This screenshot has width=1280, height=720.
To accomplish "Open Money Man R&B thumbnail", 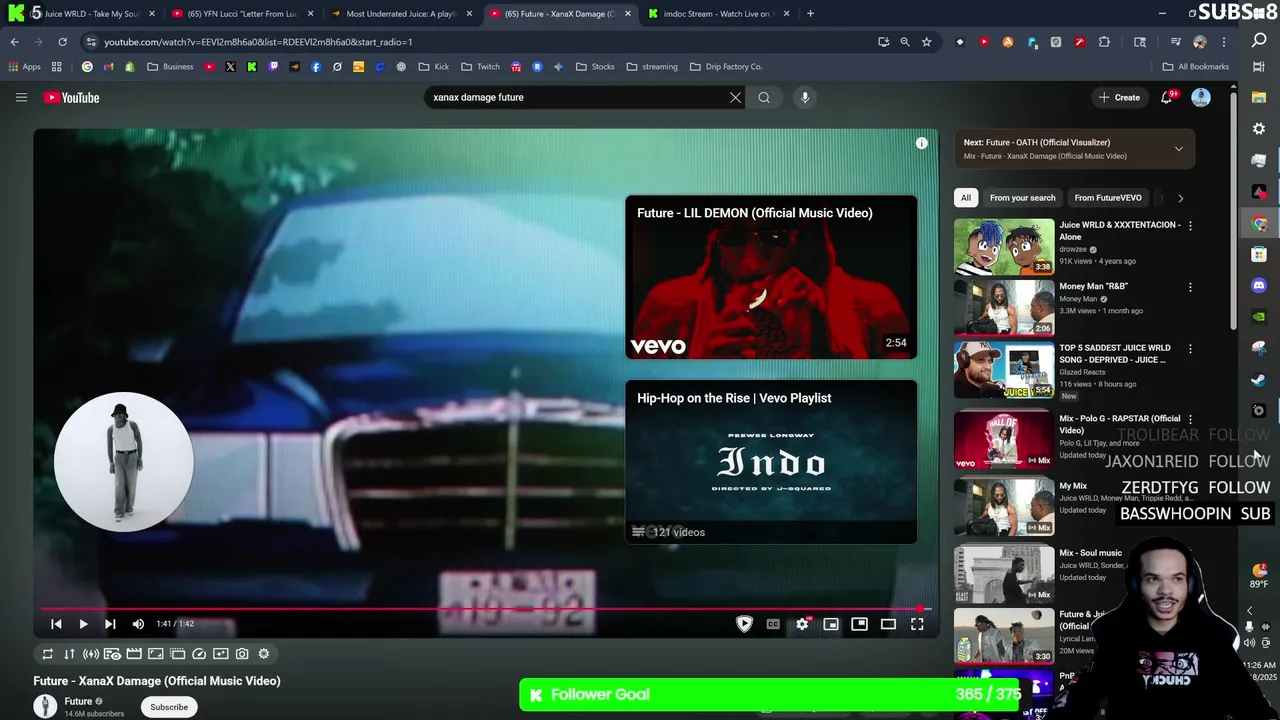I will click(x=1004, y=308).
